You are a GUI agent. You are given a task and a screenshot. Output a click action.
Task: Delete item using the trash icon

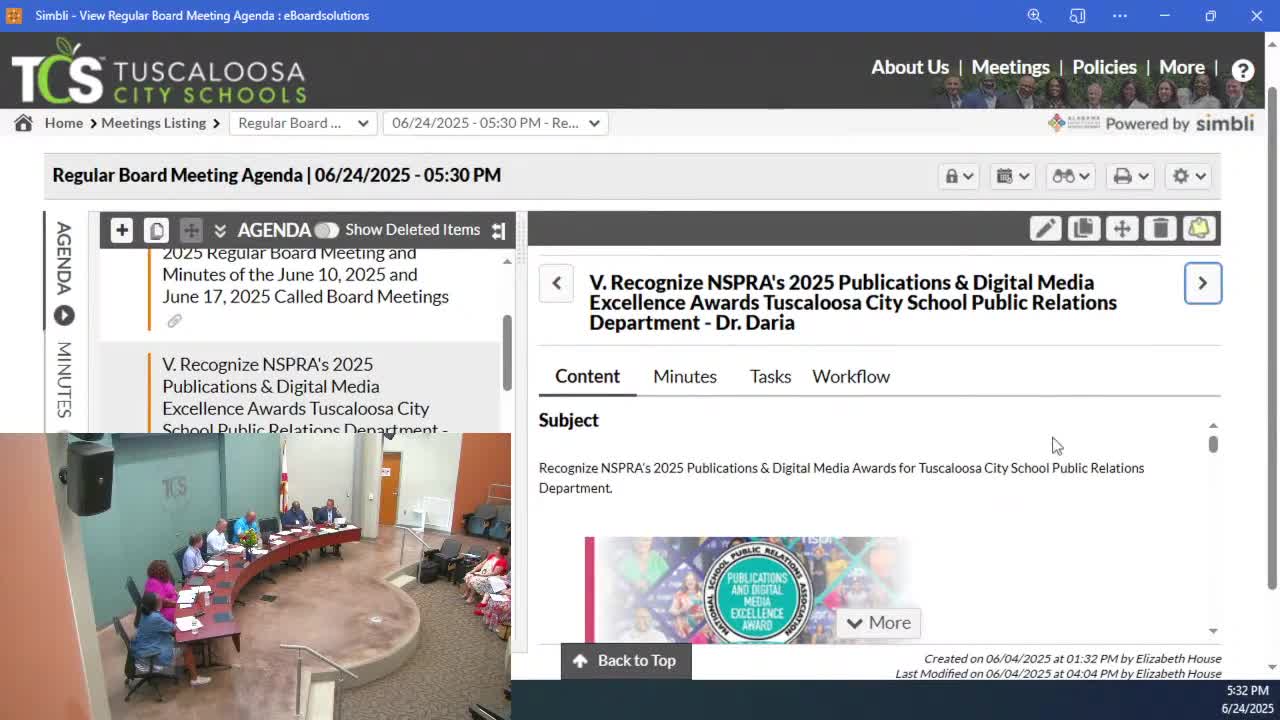(x=1160, y=229)
